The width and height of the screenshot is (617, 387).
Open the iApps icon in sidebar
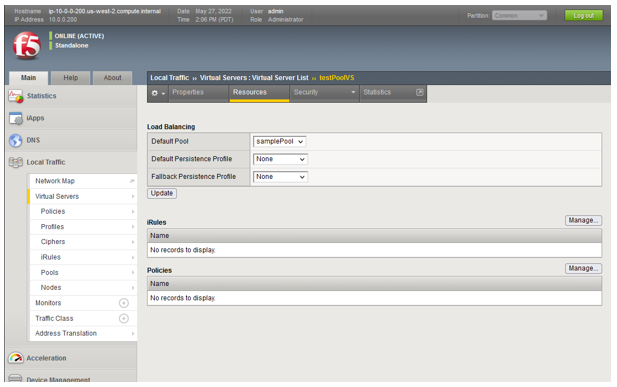[16, 118]
